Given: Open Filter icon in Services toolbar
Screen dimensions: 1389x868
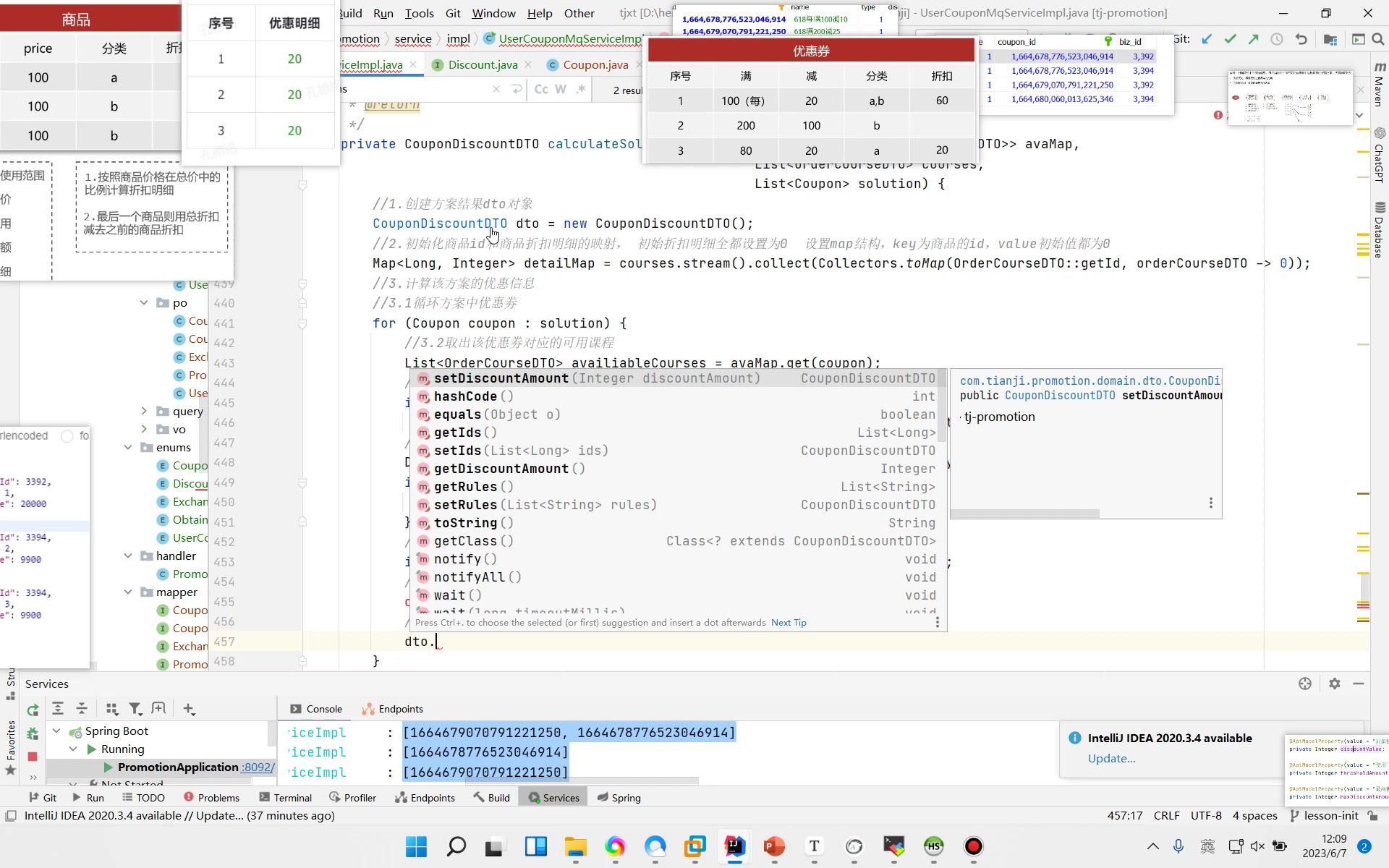Looking at the screenshot, I should (135, 709).
